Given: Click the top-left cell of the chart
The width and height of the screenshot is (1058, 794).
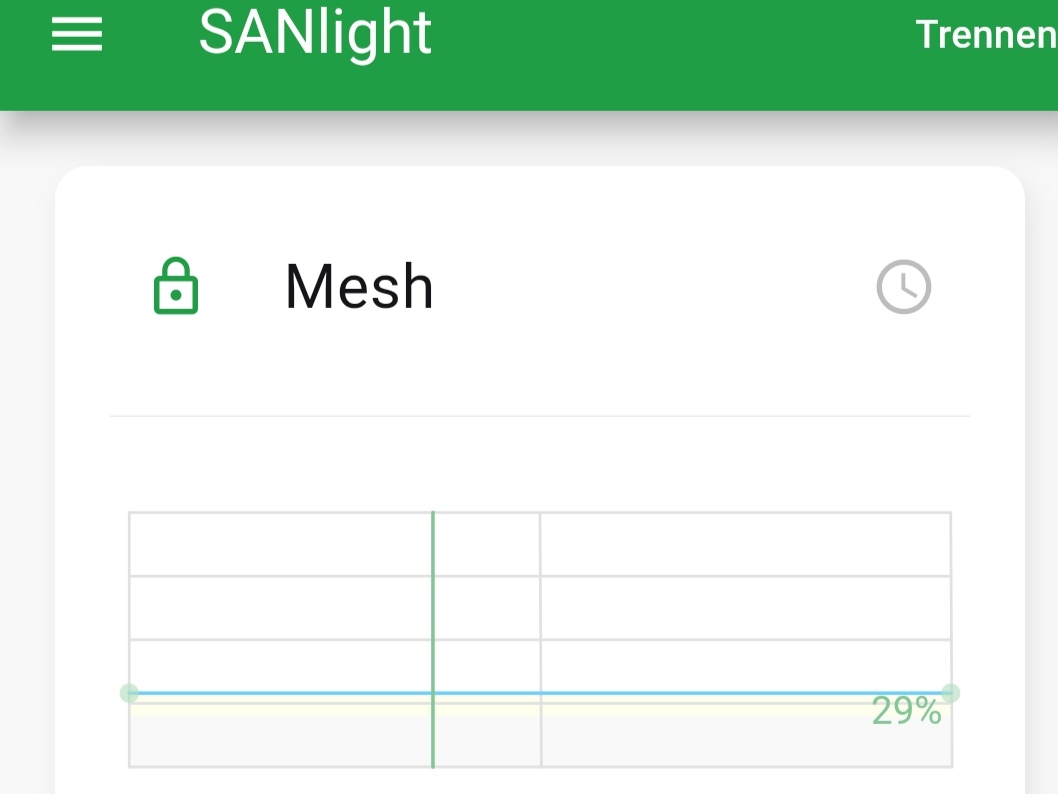Looking at the screenshot, I should 280,544.
